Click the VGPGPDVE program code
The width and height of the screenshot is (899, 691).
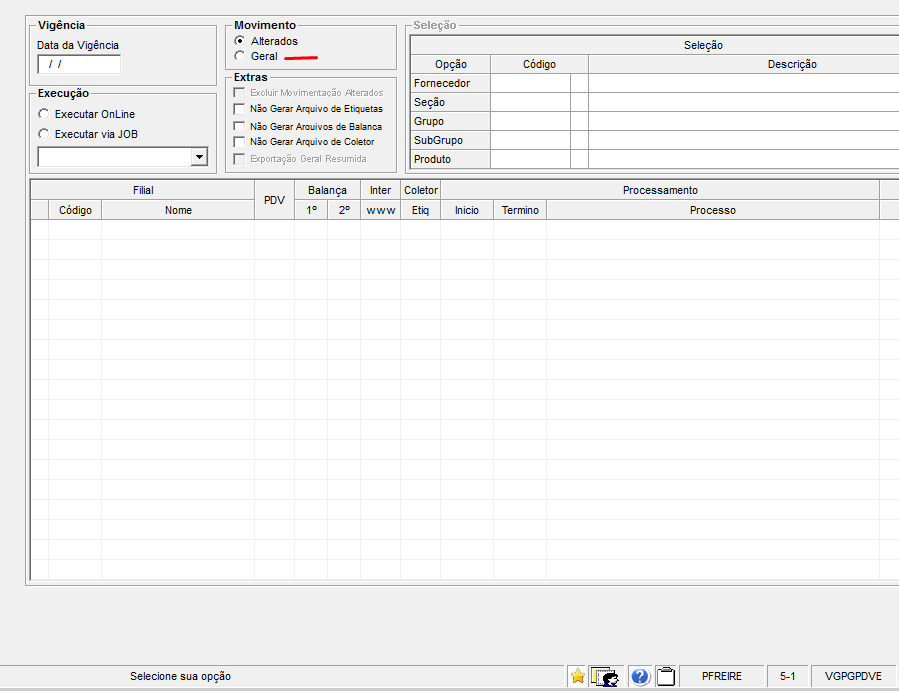853,676
